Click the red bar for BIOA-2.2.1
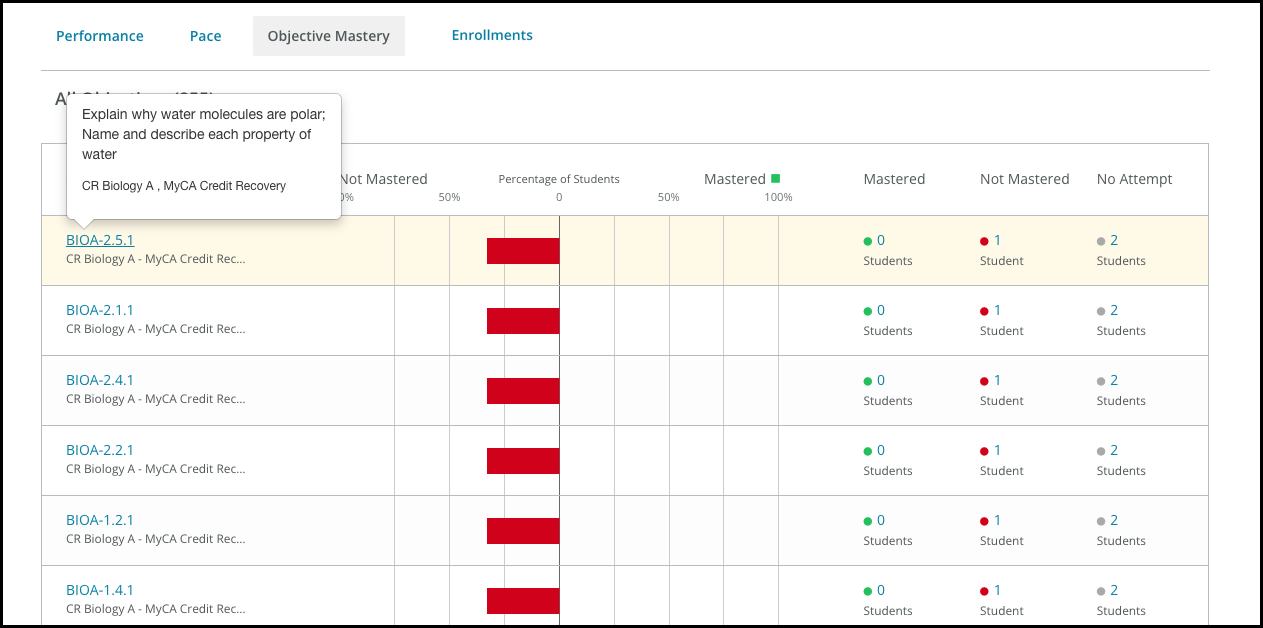This screenshot has width=1263, height=628. pos(523,461)
